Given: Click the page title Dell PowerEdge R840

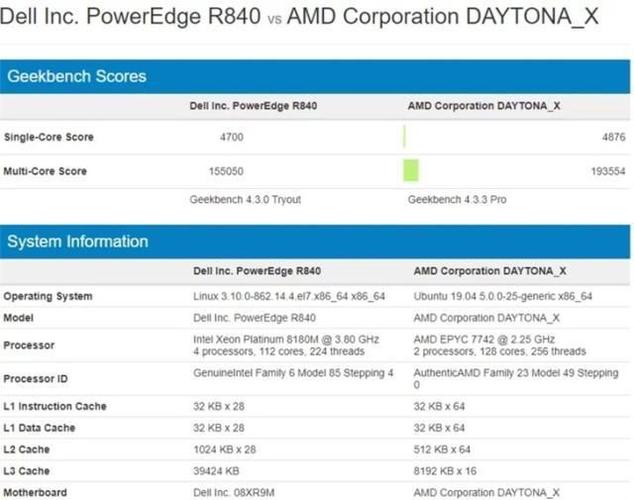Looking at the screenshot, I should point(130,16).
